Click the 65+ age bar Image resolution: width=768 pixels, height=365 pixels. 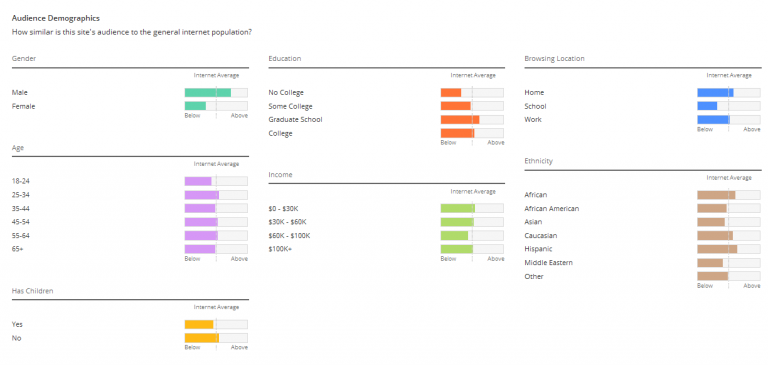point(216,249)
